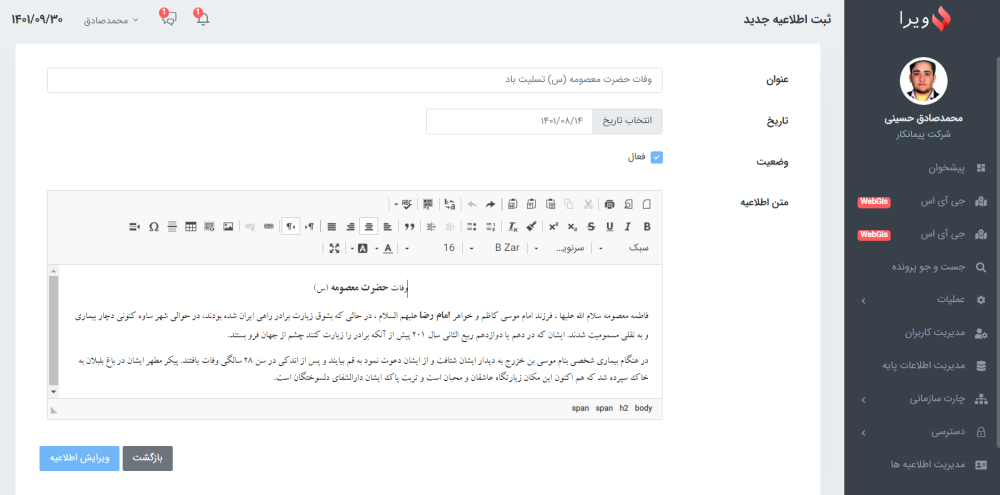Uncheck the فعال status checkbox
Screen dimensions: 1000x495
pyautogui.click(x=656, y=157)
